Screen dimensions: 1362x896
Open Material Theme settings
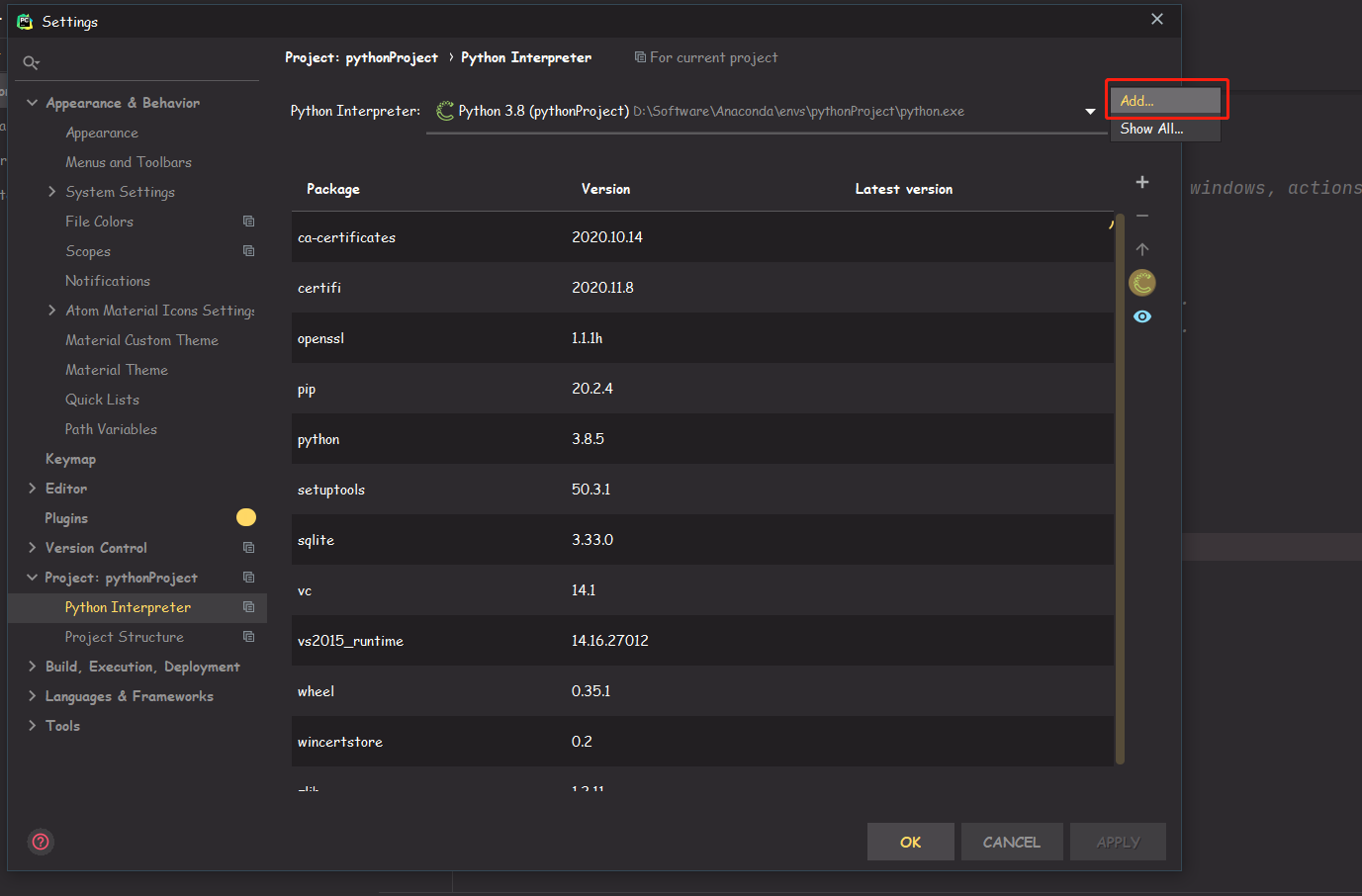point(117,370)
